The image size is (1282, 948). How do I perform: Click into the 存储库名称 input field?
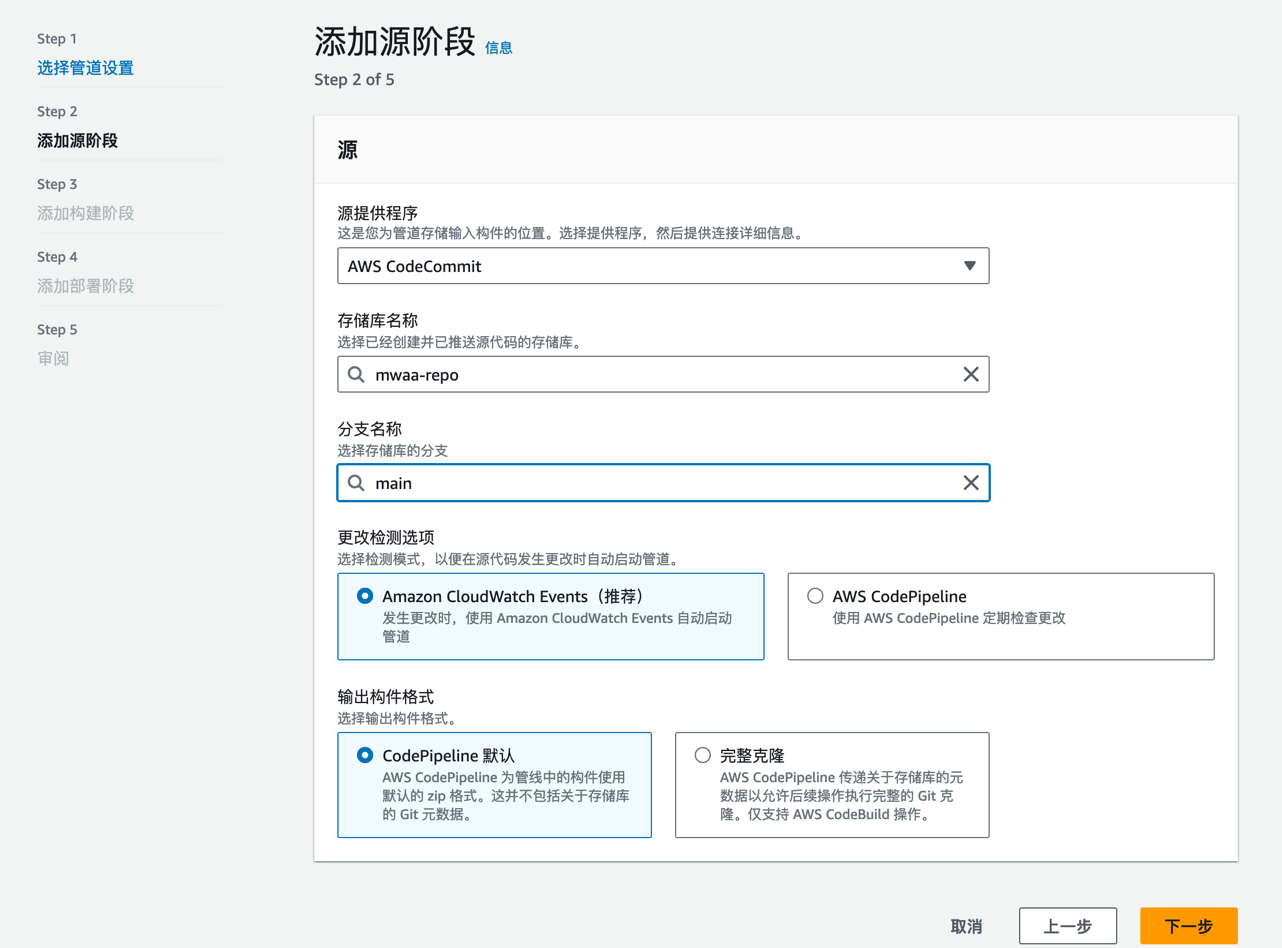(x=663, y=375)
